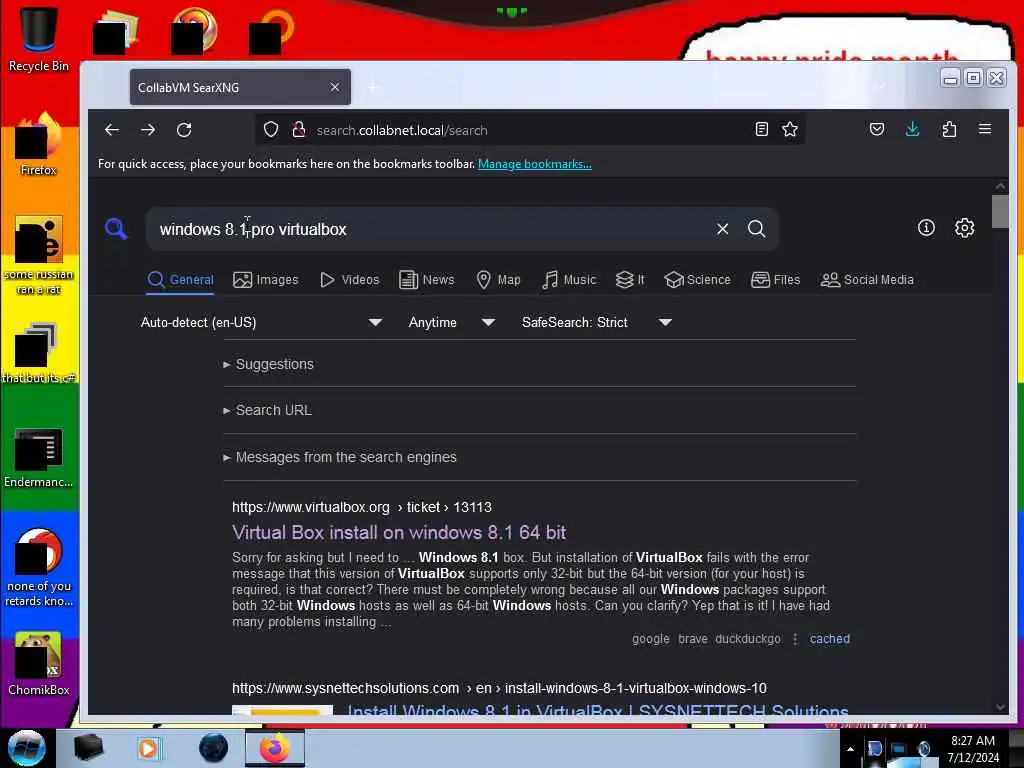
Task: Show the Firefox downloads panel
Action: pyautogui.click(x=913, y=129)
